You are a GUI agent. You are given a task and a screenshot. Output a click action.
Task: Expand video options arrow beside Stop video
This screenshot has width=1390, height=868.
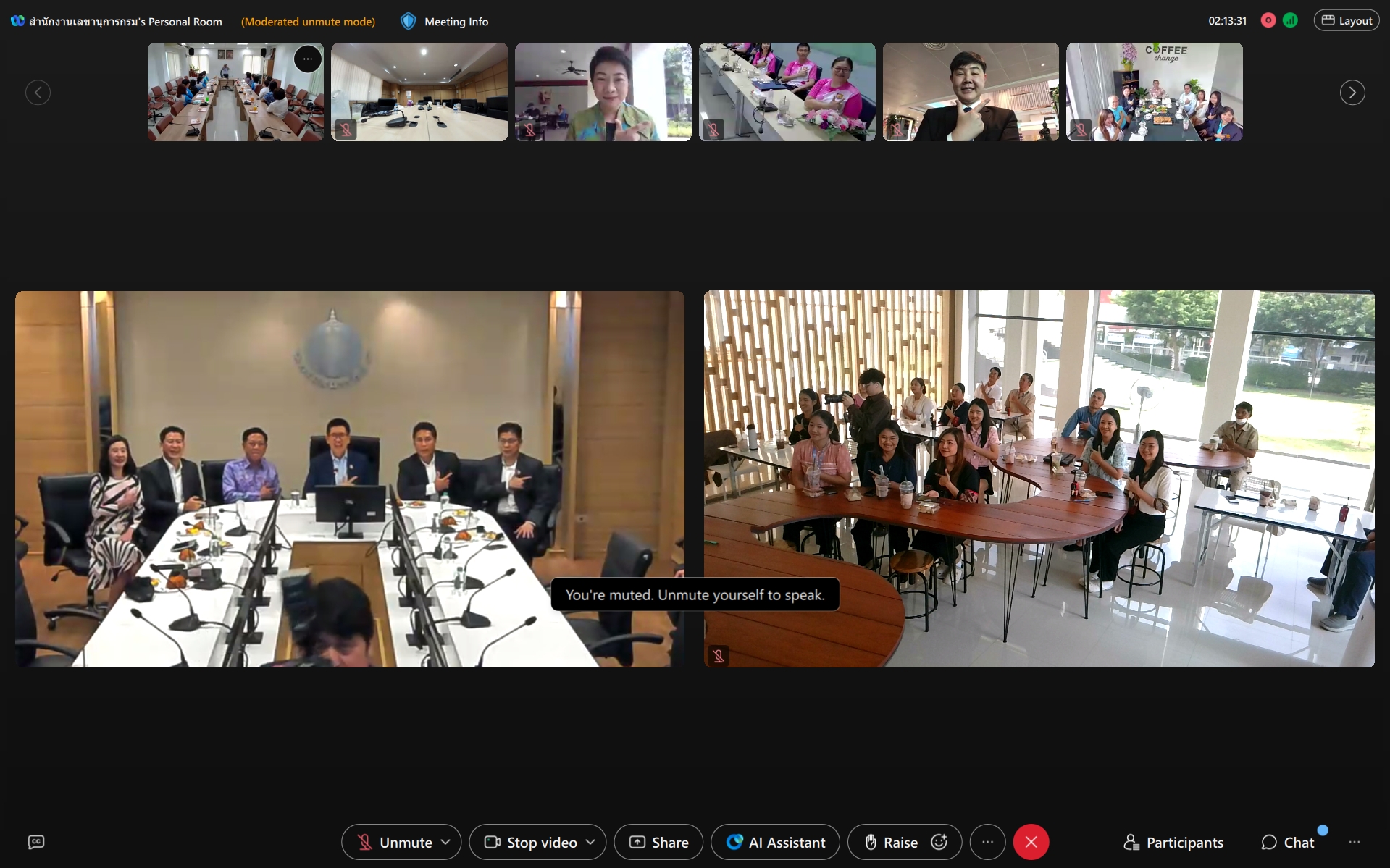click(x=590, y=842)
